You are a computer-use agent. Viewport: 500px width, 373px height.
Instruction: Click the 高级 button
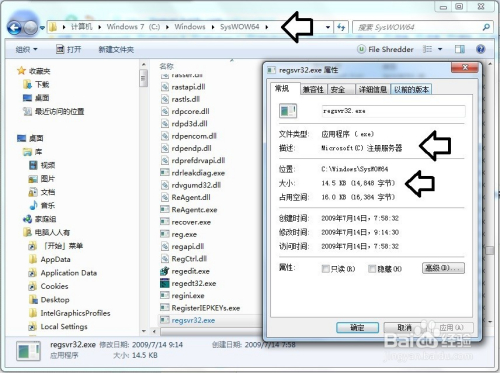(443, 268)
